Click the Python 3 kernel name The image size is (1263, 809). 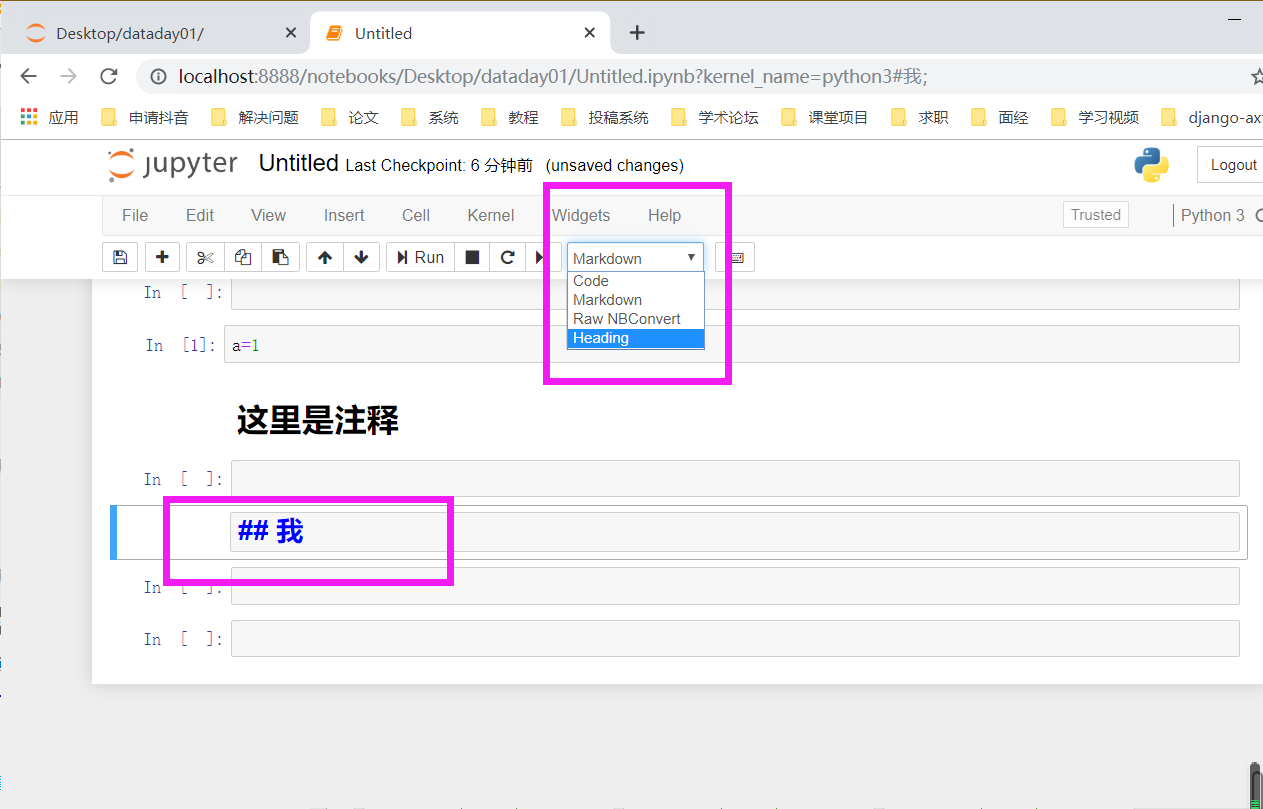pyautogui.click(x=1212, y=215)
